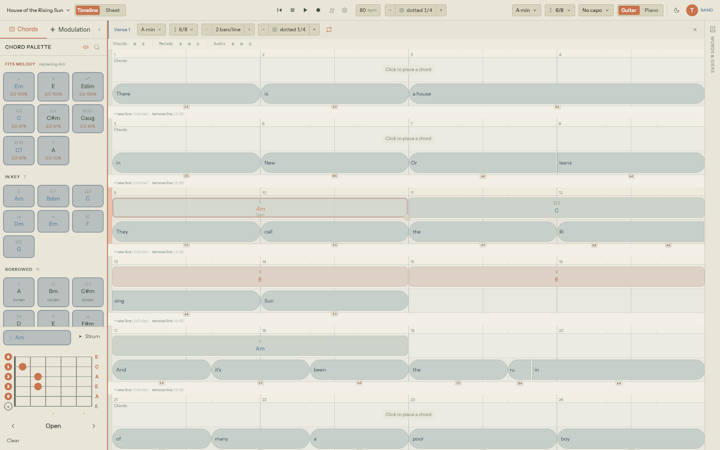The width and height of the screenshot is (720, 450).
Task: Mute the Melody track
Action: pos(189,44)
